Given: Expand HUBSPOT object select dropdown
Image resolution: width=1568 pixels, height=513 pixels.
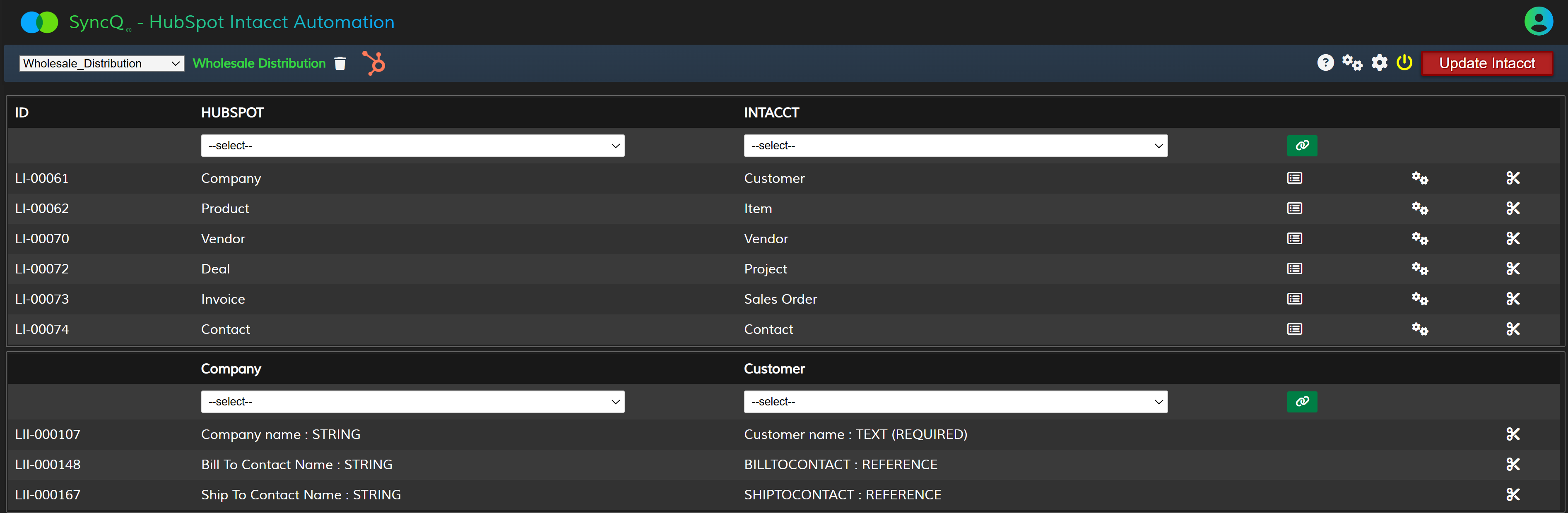Looking at the screenshot, I should pos(412,146).
